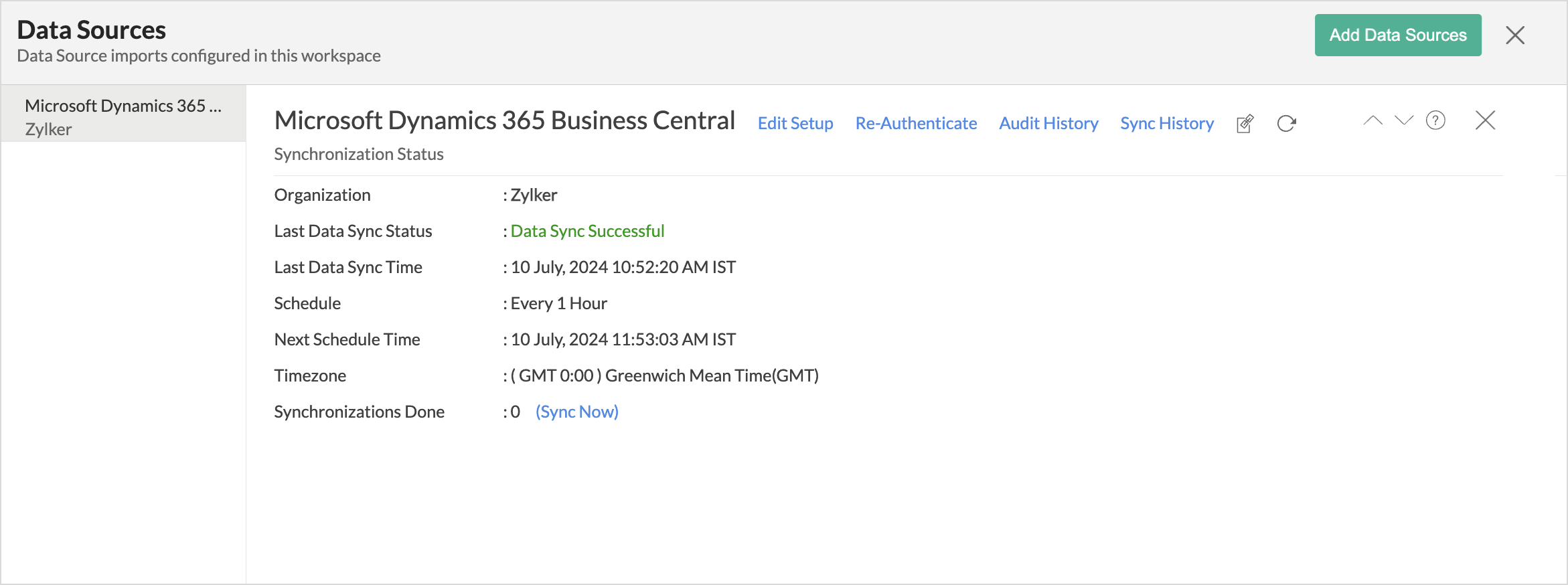Click the Greenwich Mean Time timezone value
The image size is (1568, 585).
click(x=664, y=375)
